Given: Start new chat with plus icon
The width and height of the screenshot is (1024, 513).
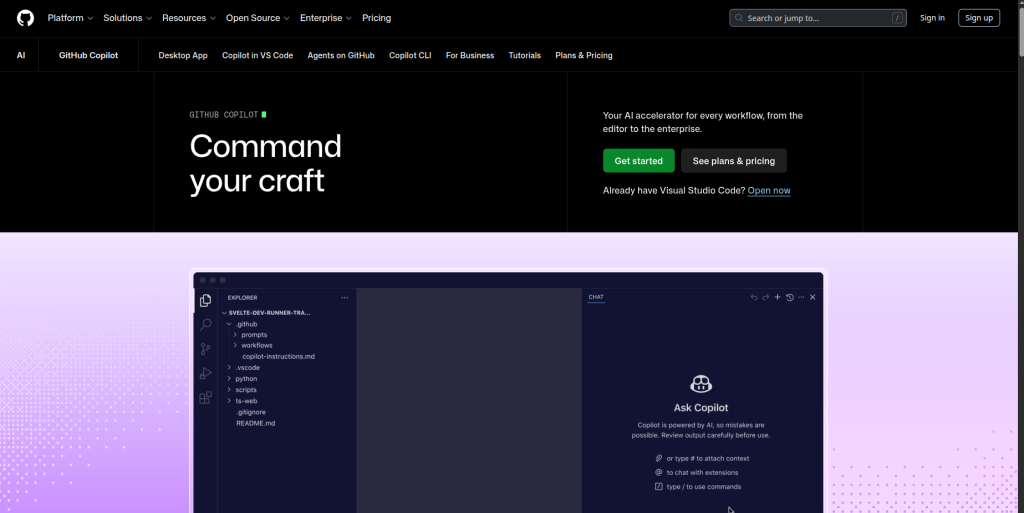Looking at the screenshot, I should (777, 298).
